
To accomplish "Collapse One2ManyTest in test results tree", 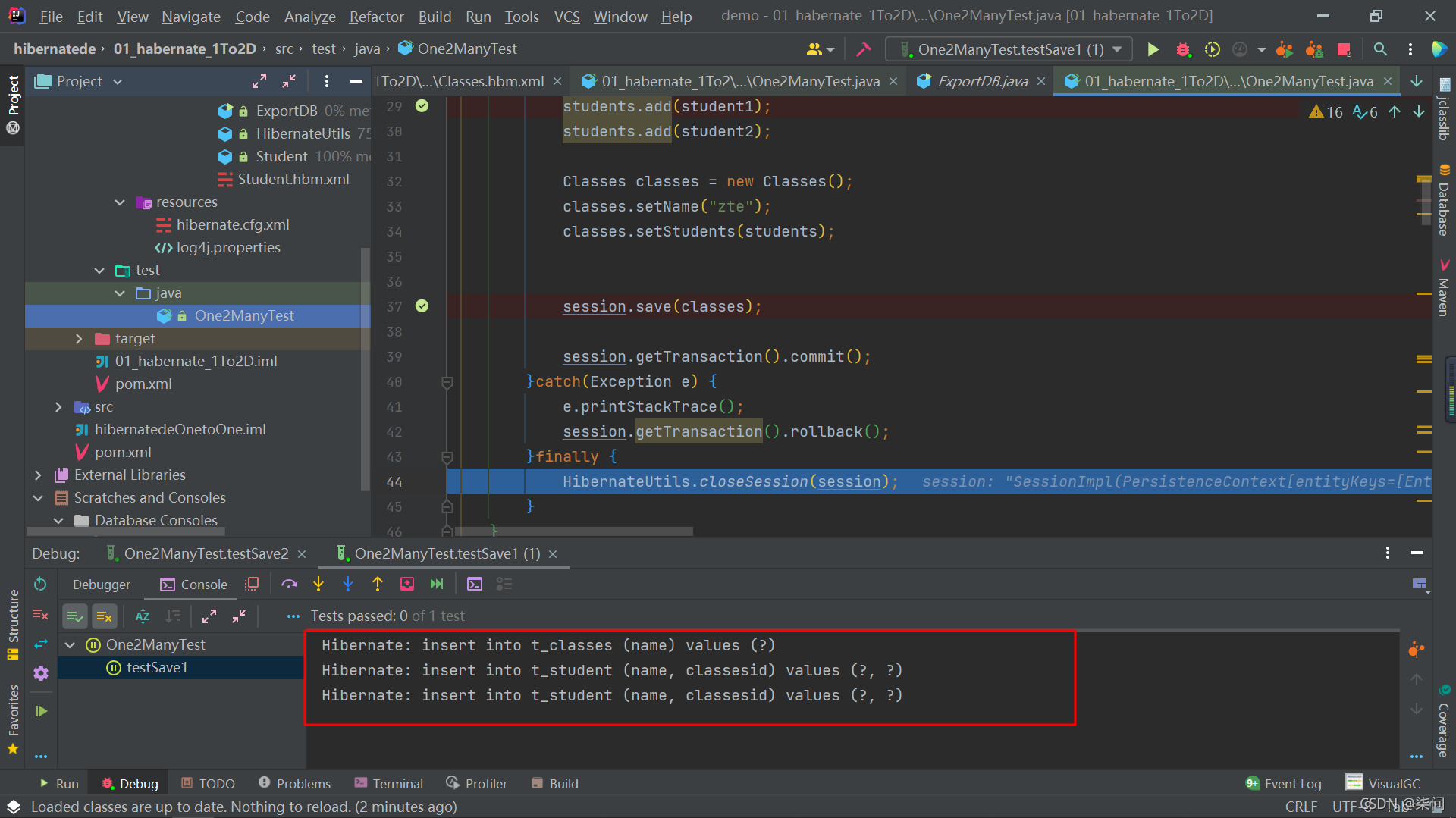I will click(71, 645).
